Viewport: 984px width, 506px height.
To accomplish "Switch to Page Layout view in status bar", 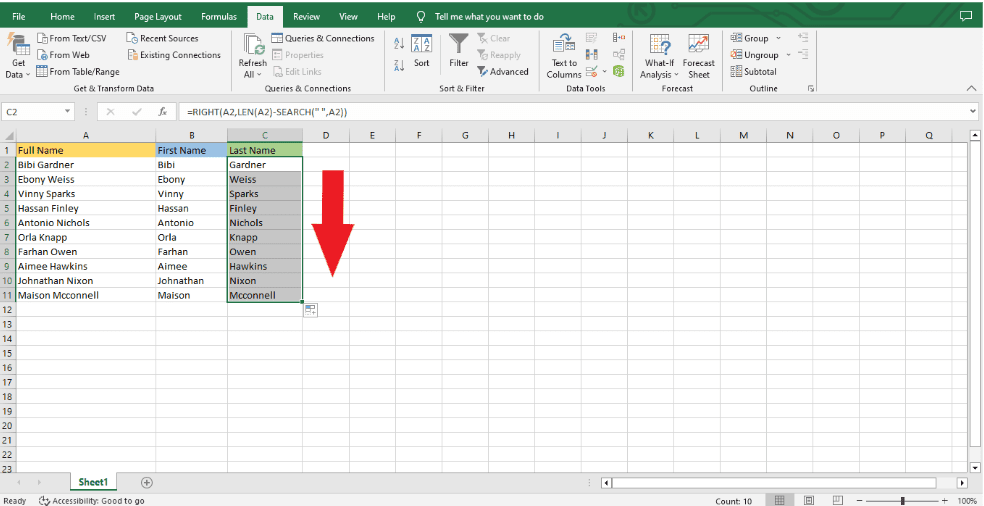I will tap(811, 500).
